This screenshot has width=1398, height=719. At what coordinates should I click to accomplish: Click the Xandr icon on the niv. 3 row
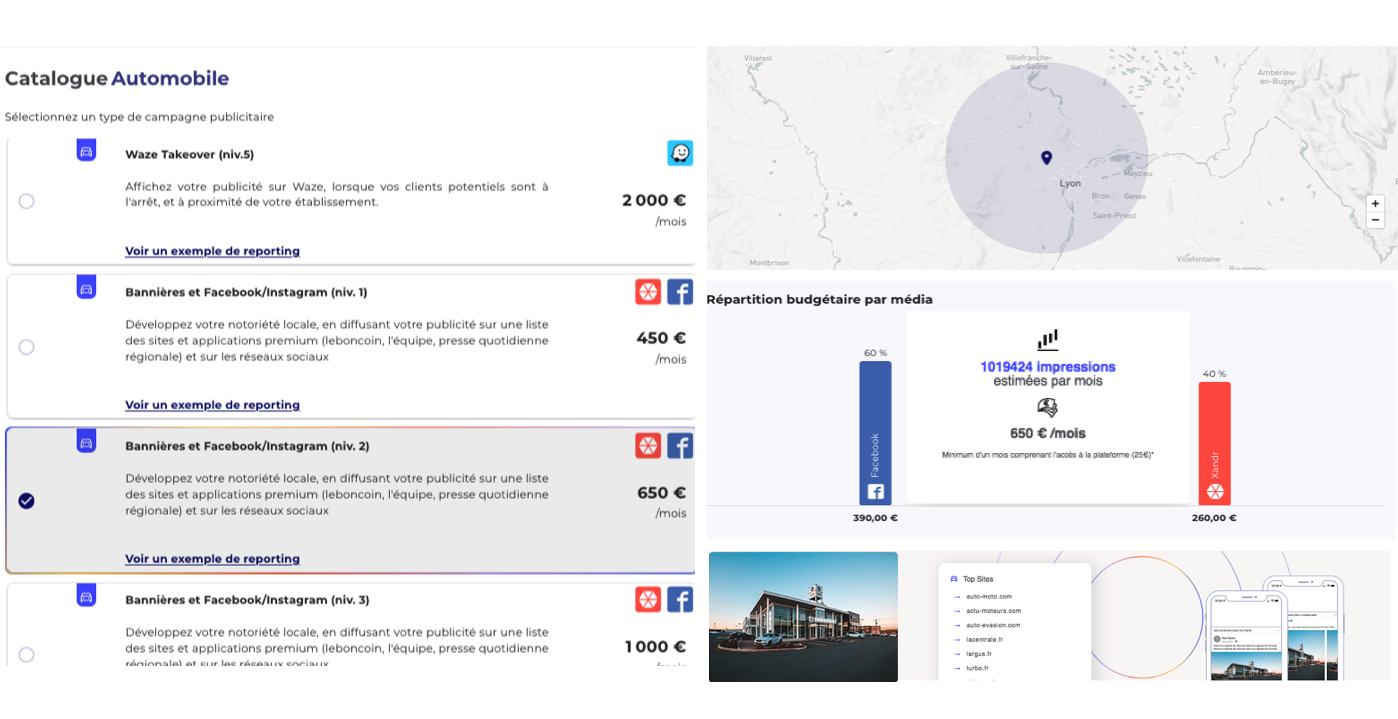[648, 600]
